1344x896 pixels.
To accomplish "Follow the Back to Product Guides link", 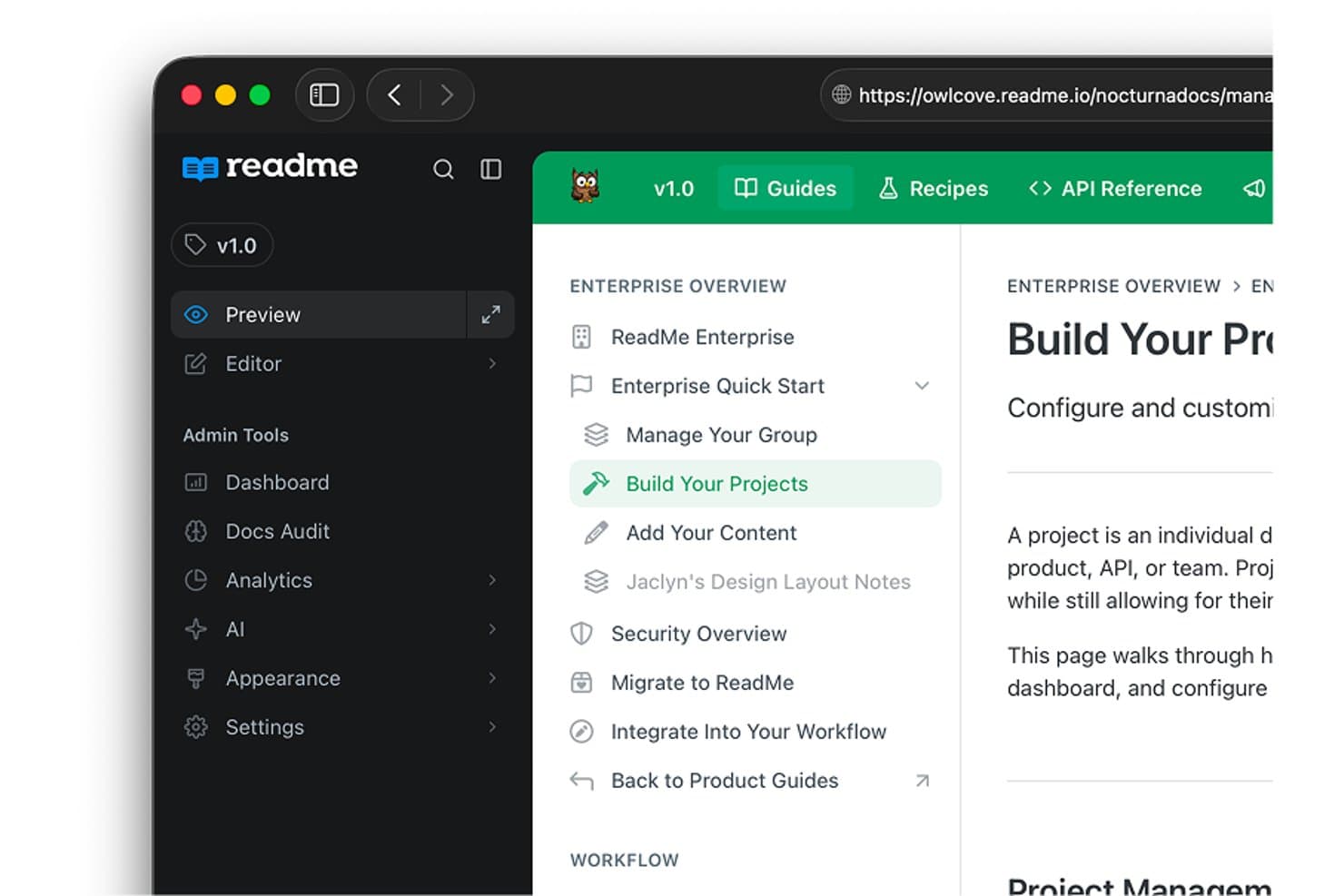I will coord(725,782).
